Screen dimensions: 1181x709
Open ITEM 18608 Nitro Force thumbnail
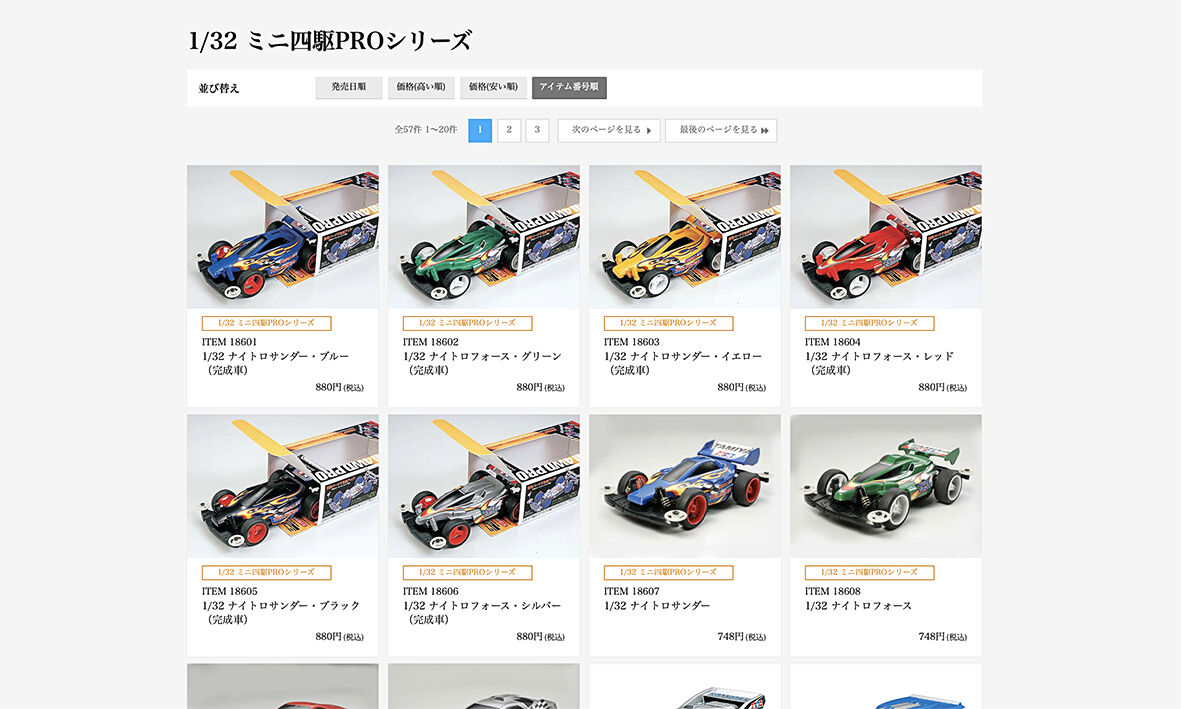[x=887, y=486]
